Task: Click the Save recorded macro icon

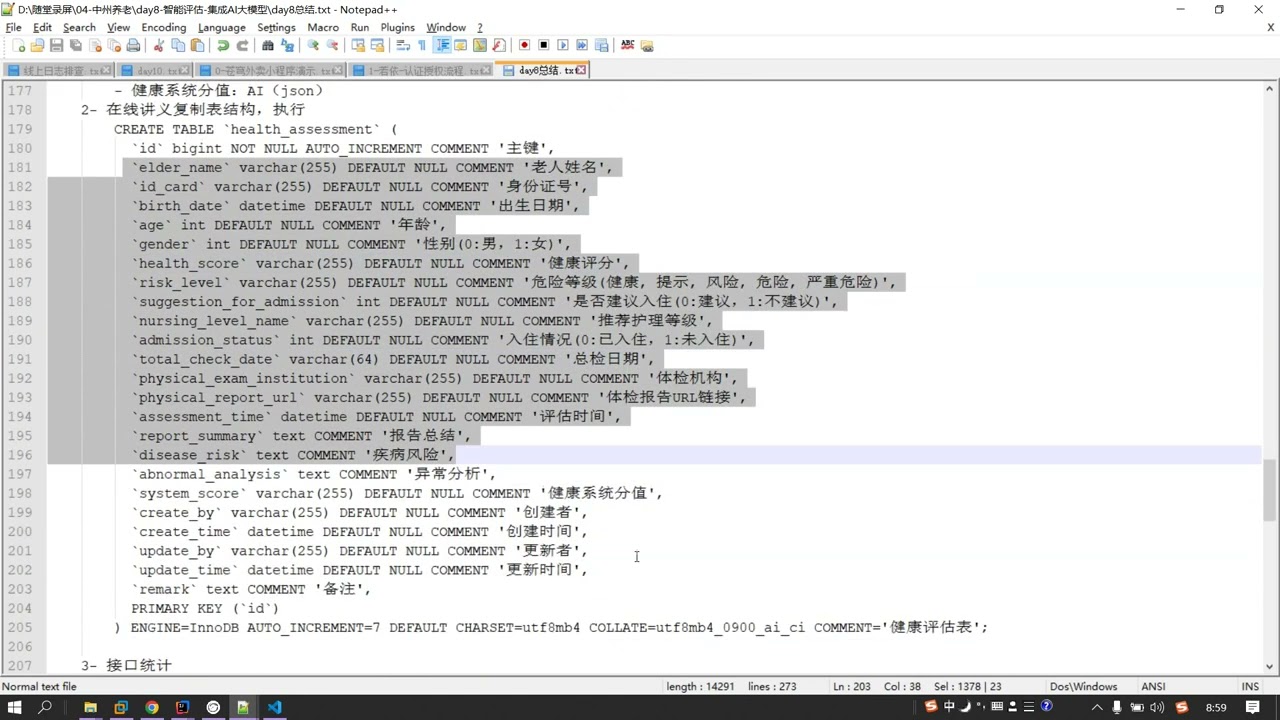Action: (602, 46)
